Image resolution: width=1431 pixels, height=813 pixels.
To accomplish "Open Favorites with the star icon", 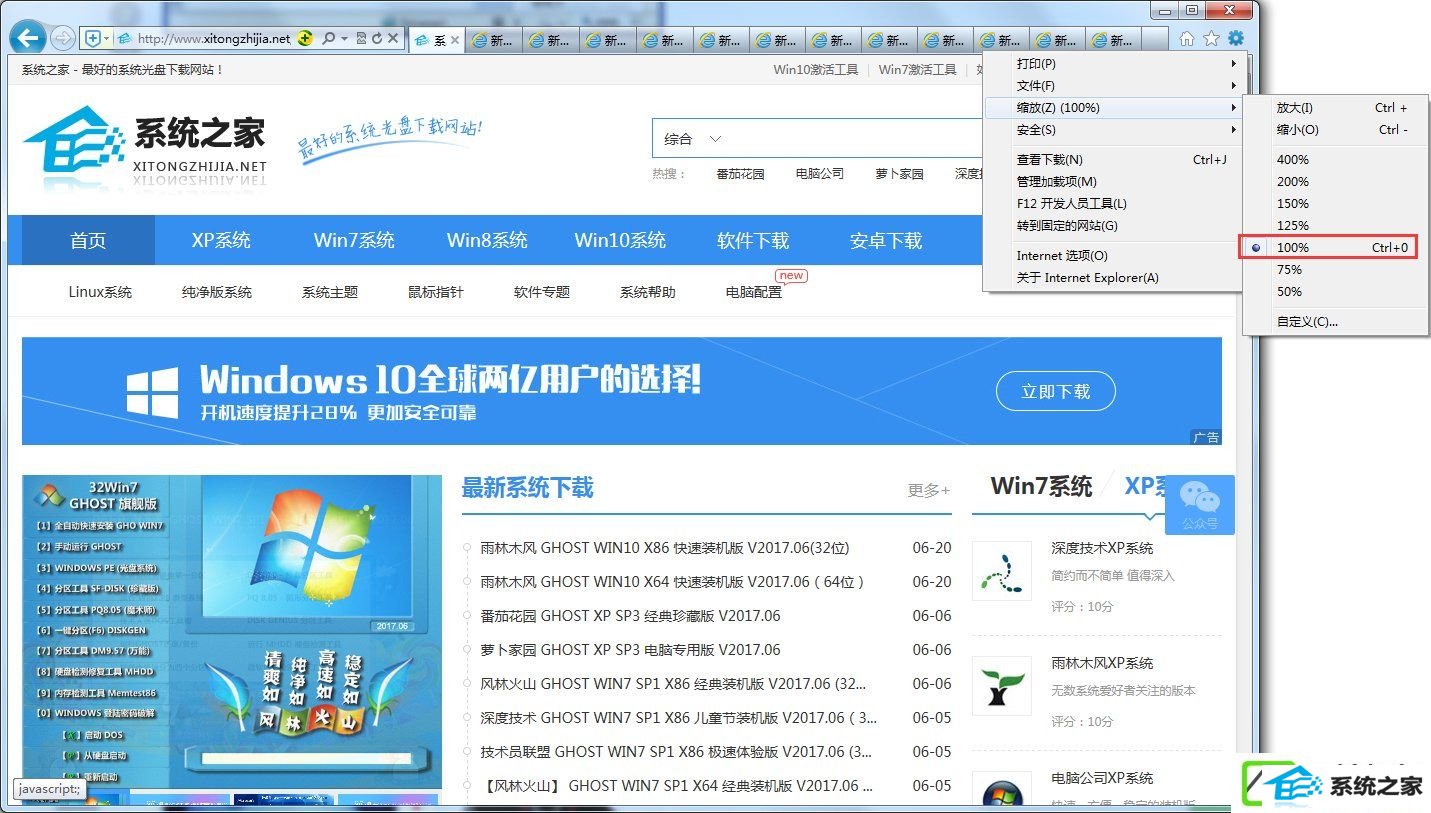I will click(x=1211, y=39).
